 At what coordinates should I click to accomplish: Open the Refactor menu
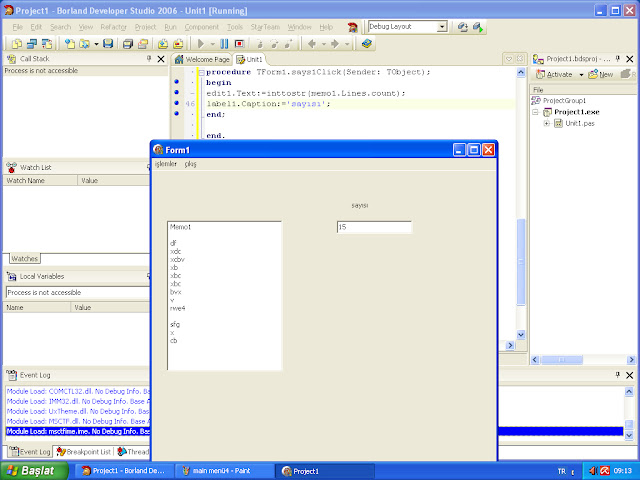tap(113, 27)
